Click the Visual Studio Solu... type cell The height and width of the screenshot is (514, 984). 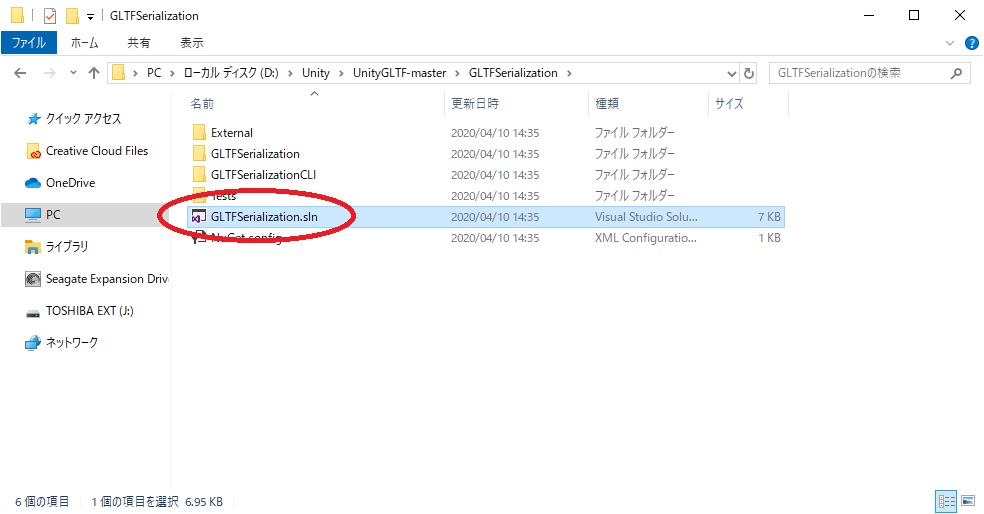click(x=646, y=217)
